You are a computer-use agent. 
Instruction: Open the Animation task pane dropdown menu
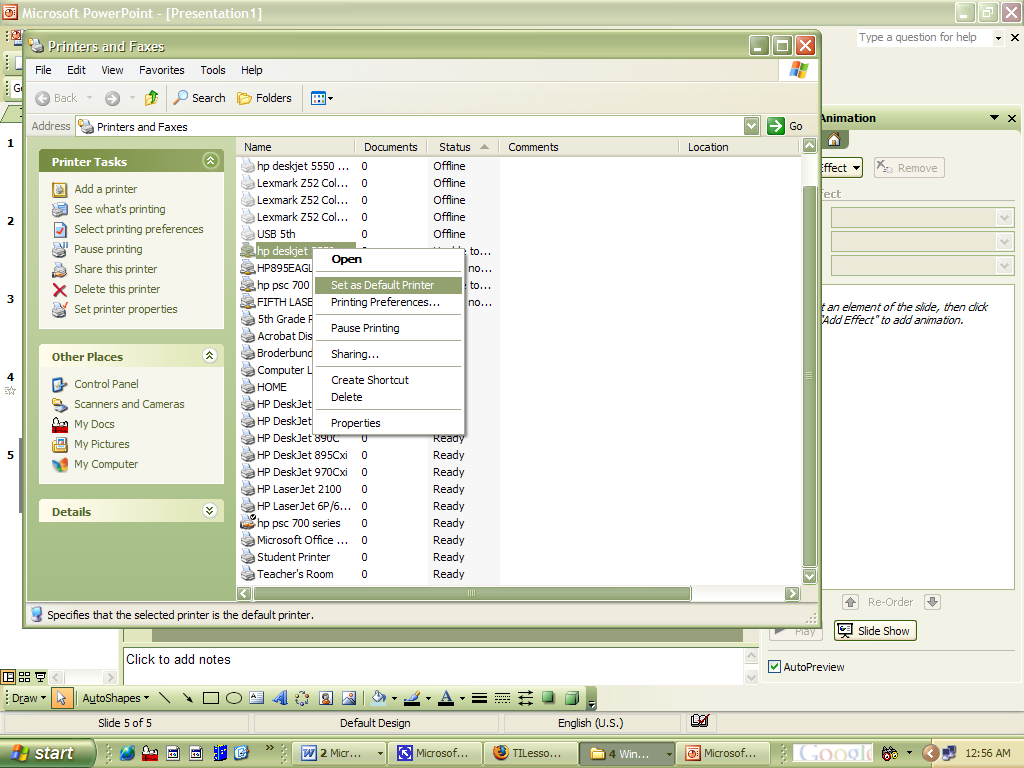coord(995,118)
